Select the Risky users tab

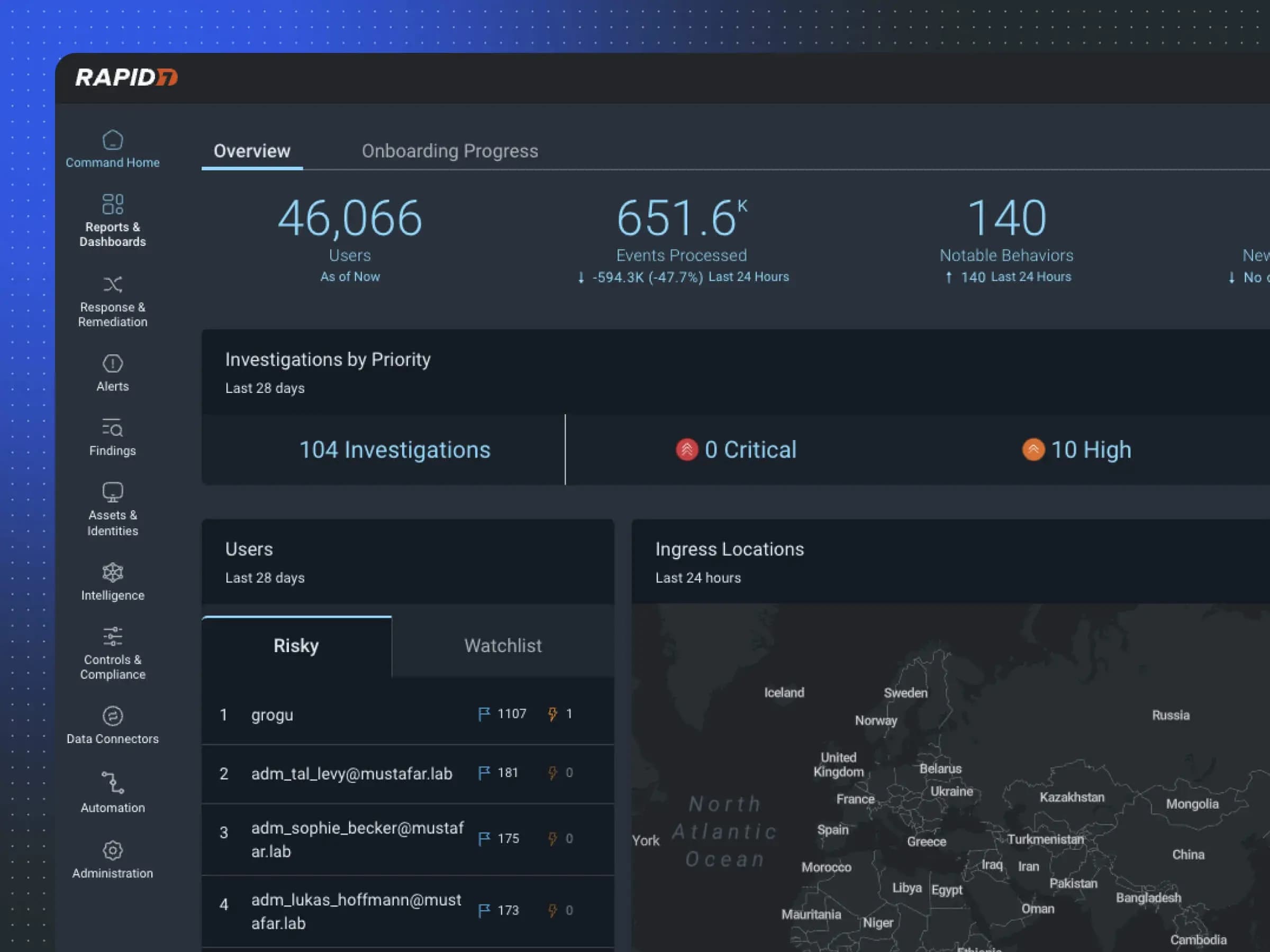click(x=296, y=646)
